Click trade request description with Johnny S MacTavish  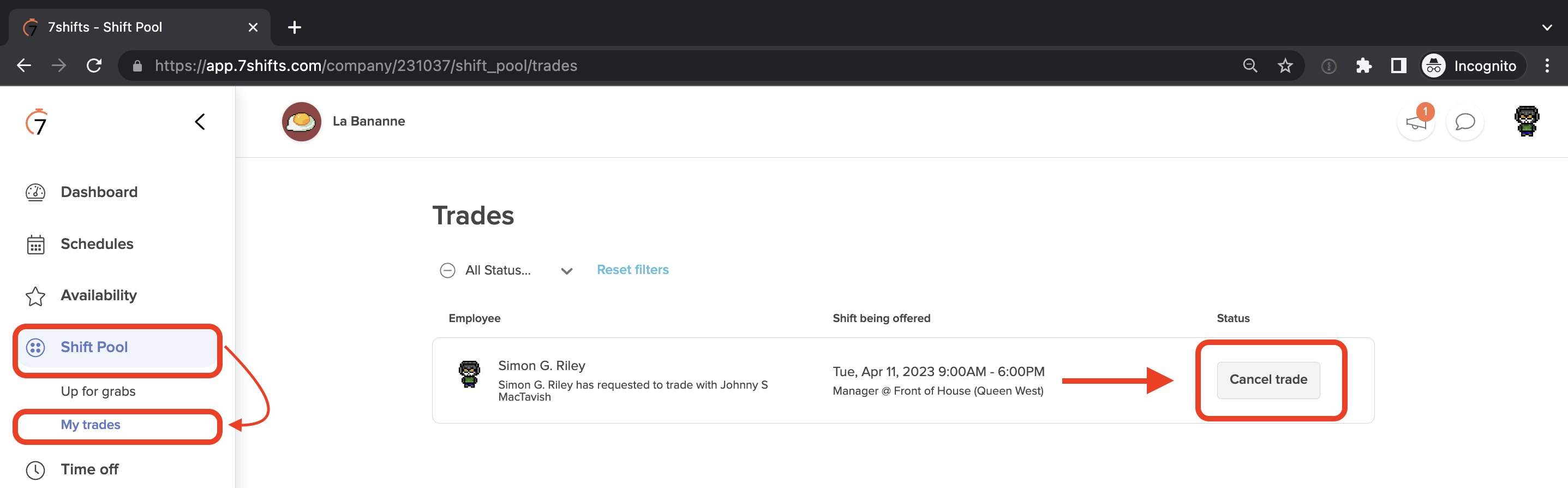click(x=632, y=391)
